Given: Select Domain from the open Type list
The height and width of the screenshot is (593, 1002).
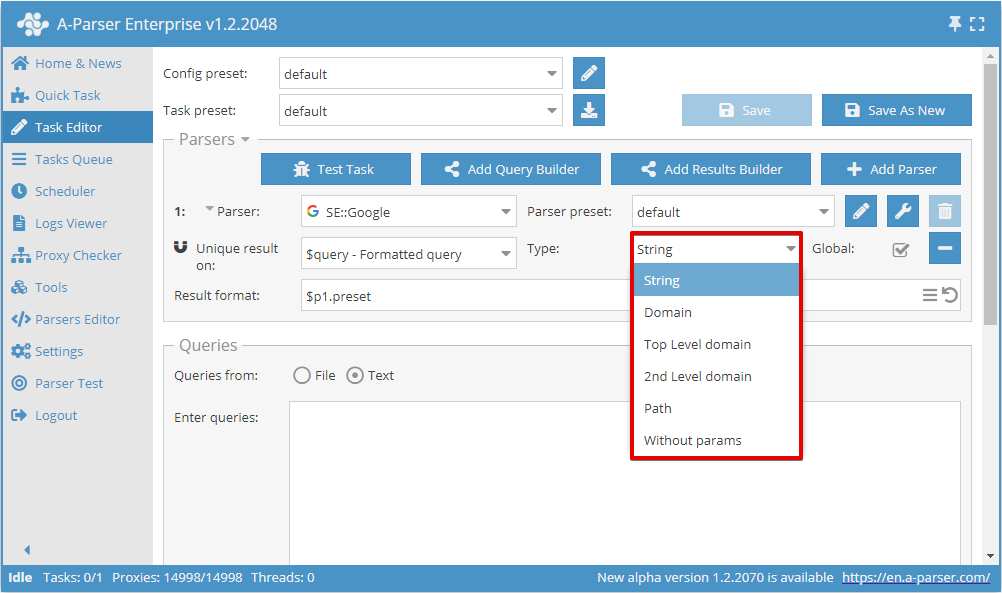Looking at the screenshot, I should (668, 312).
